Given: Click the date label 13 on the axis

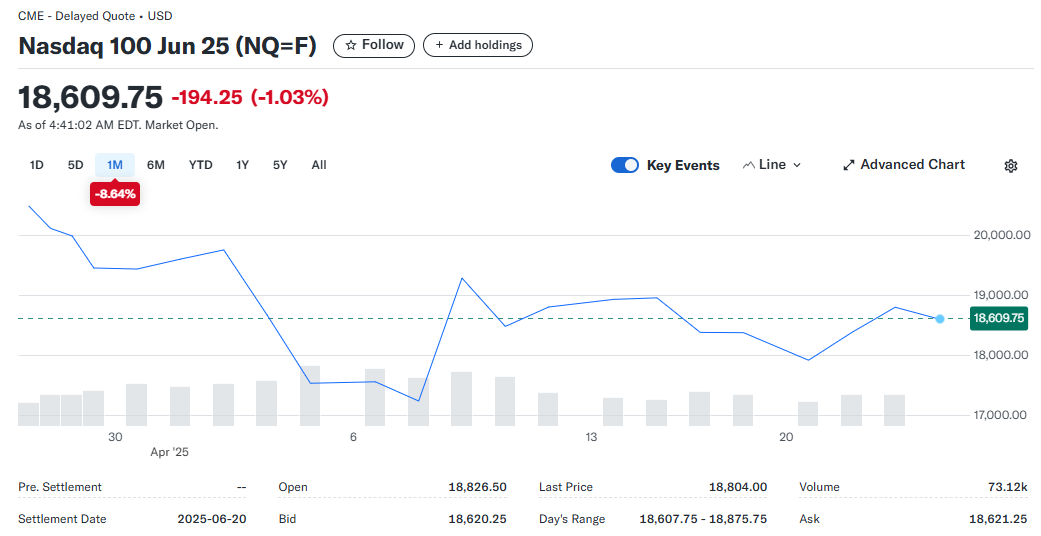Looking at the screenshot, I should [591, 437].
